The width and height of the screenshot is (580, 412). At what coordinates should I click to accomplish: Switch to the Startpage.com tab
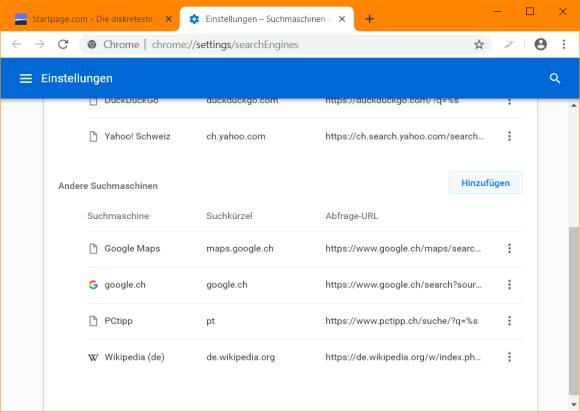pos(92,19)
